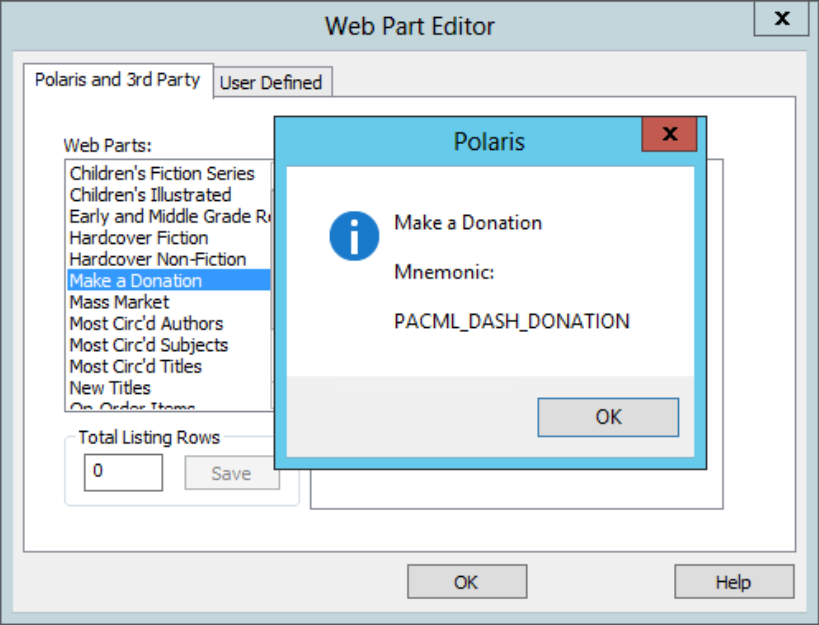Image resolution: width=819 pixels, height=625 pixels.
Task: Select Make a Donation list entry
Action: 136,281
